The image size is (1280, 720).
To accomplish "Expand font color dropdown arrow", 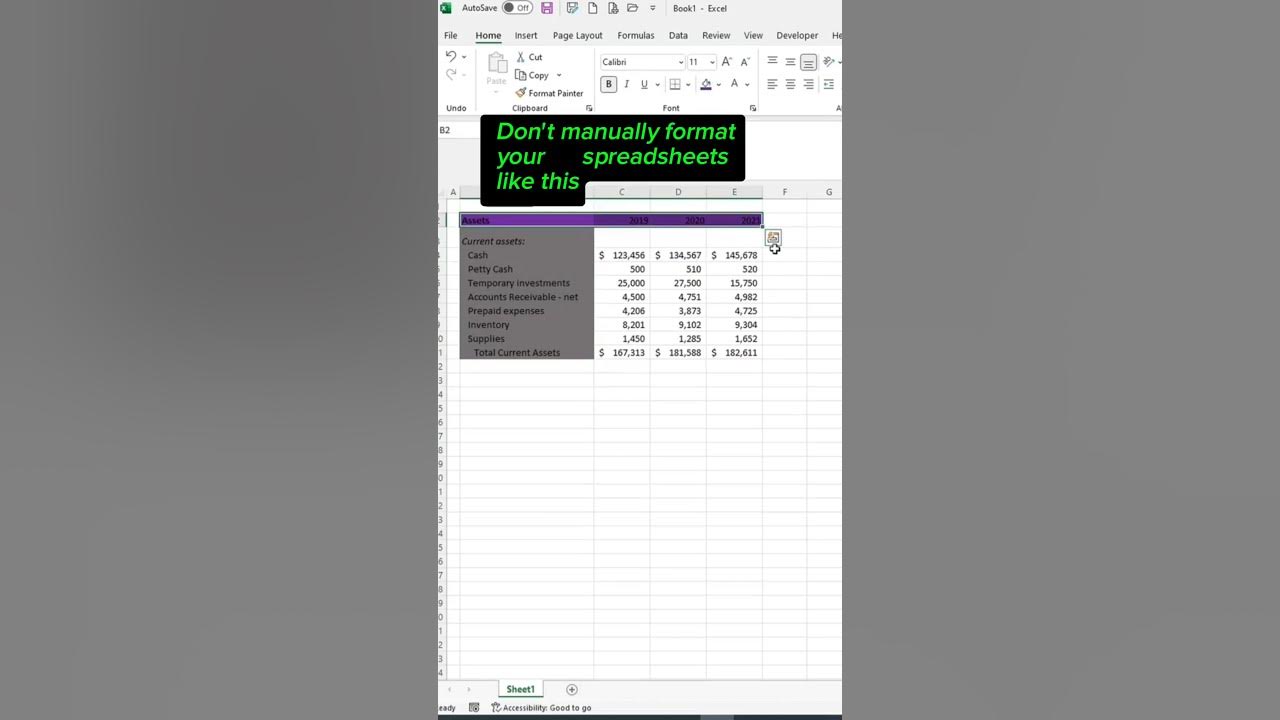I will [x=747, y=84].
